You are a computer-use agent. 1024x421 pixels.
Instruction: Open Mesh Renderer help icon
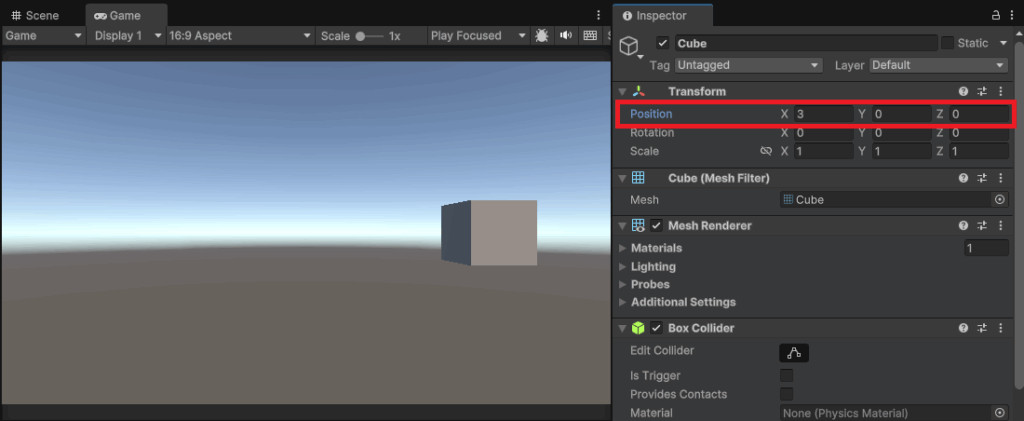(x=963, y=226)
